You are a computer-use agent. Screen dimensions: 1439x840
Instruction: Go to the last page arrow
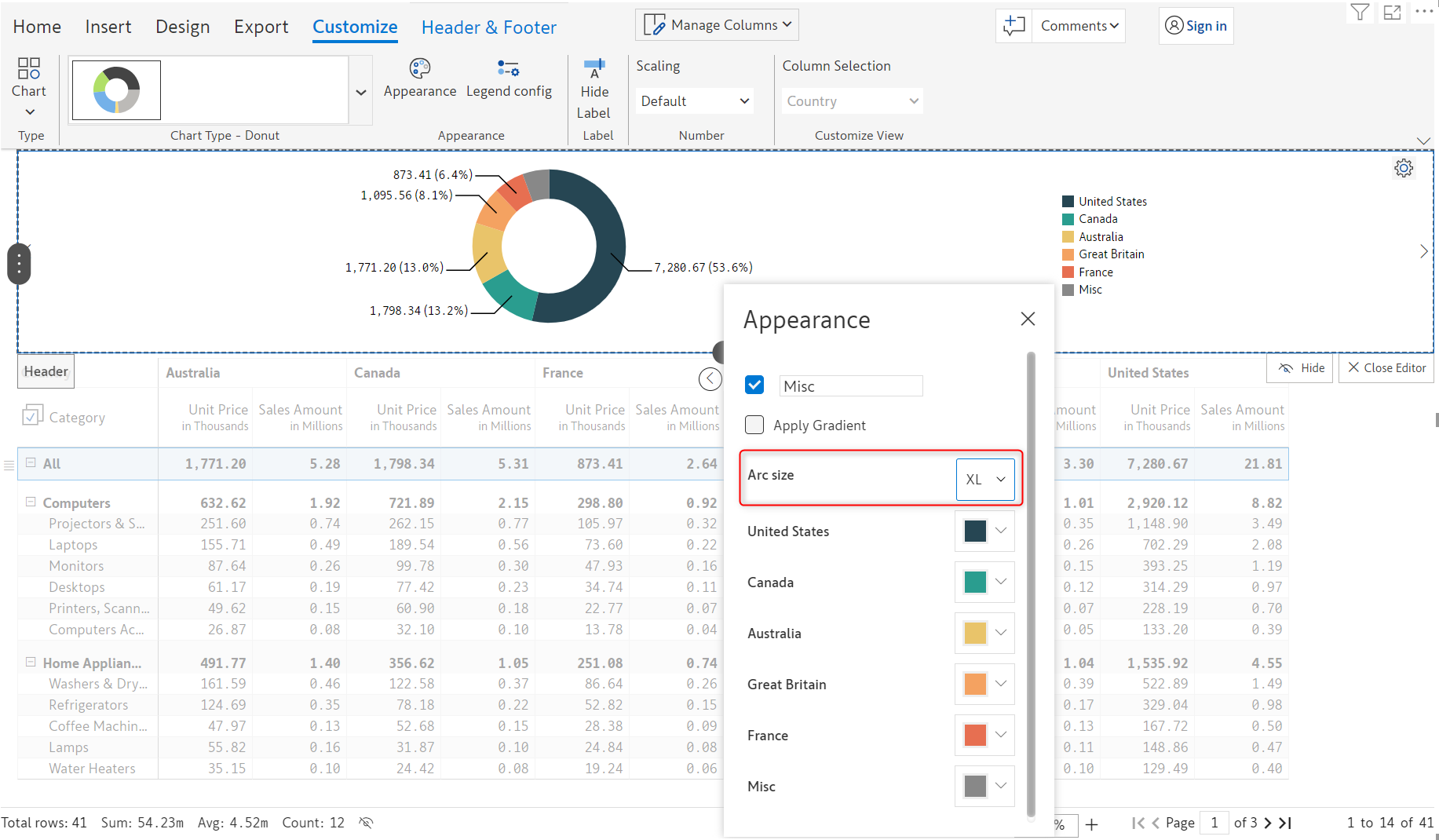click(x=1285, y=823)
